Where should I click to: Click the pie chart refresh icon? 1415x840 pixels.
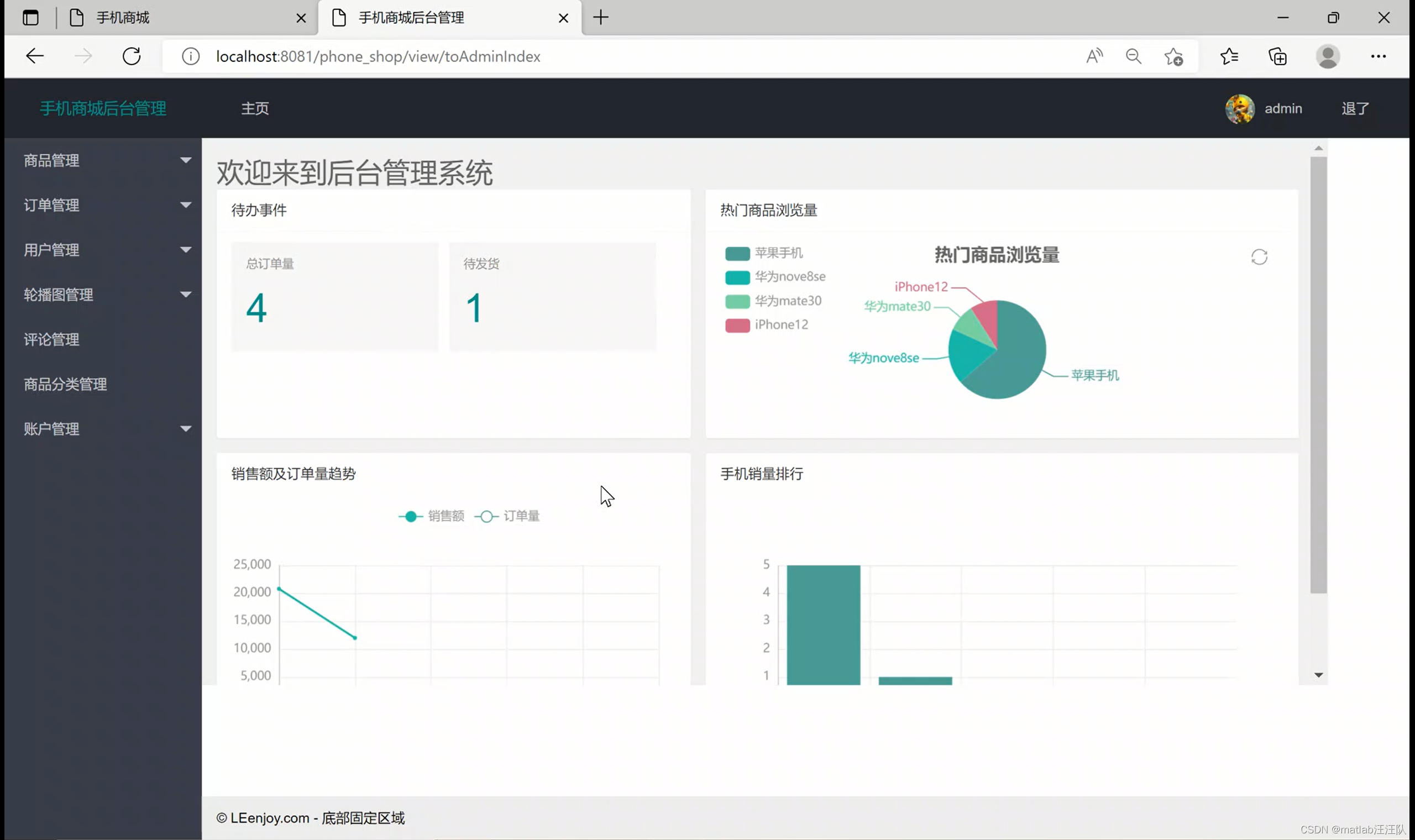(x=1259, y=258)
